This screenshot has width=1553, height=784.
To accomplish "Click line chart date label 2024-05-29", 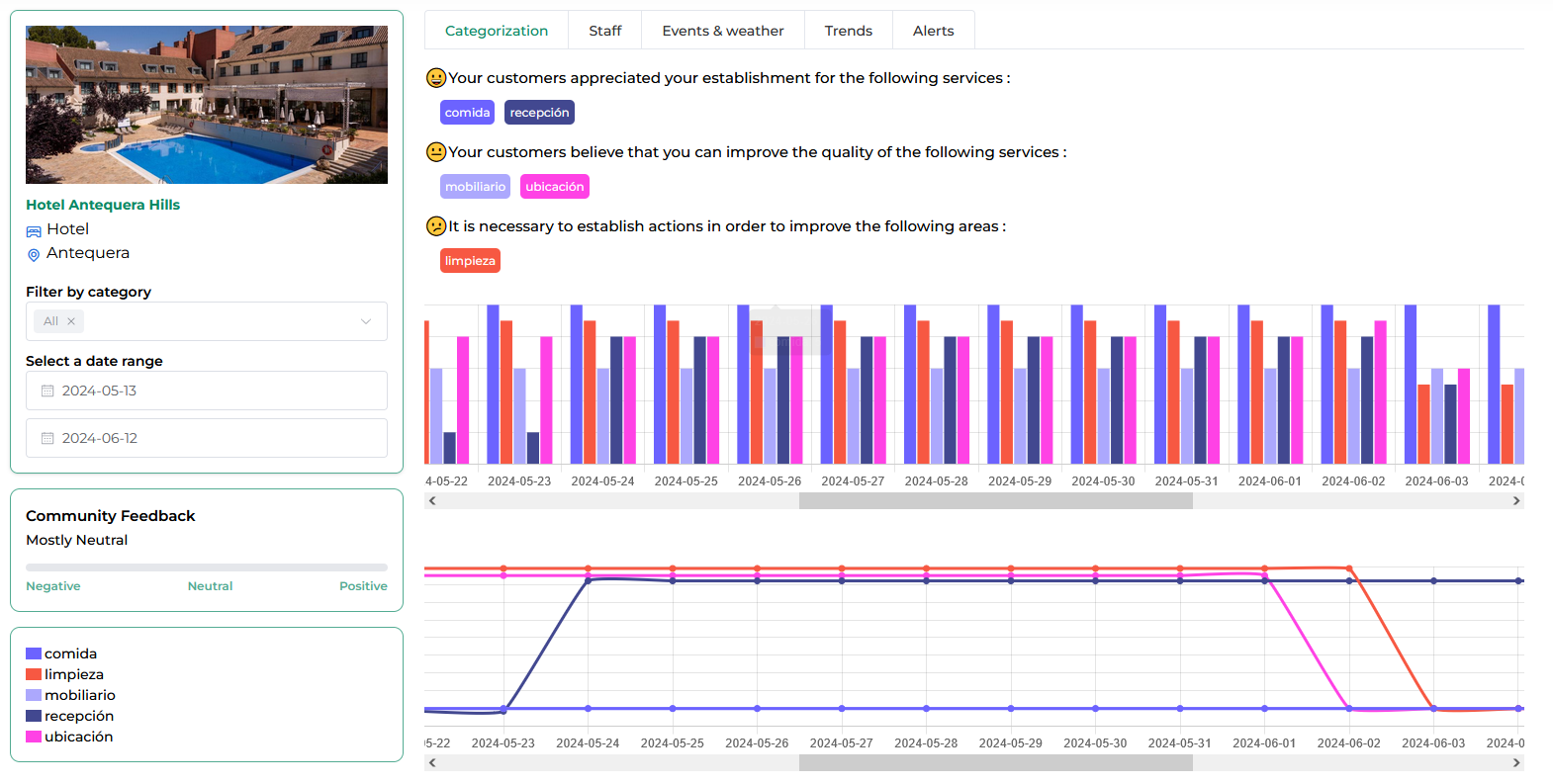I will point(1010,743).
